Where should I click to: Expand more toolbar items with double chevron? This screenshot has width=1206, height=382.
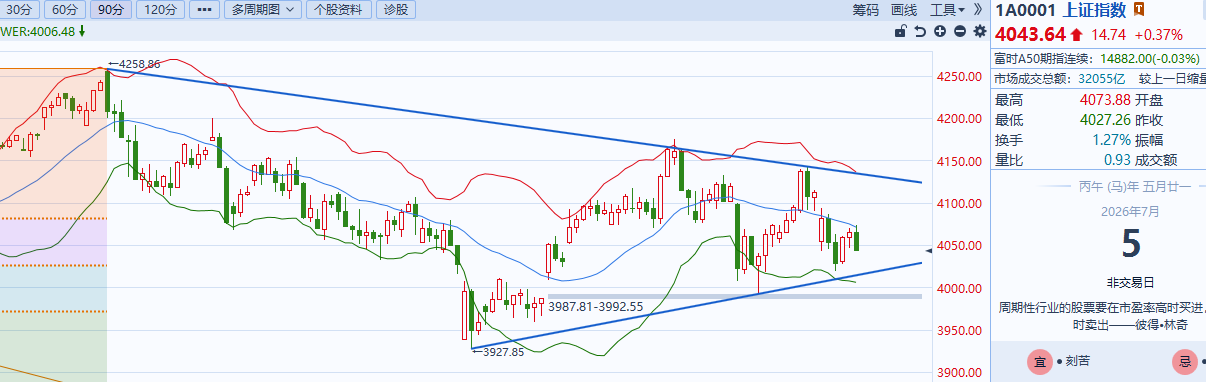point(978,9)
